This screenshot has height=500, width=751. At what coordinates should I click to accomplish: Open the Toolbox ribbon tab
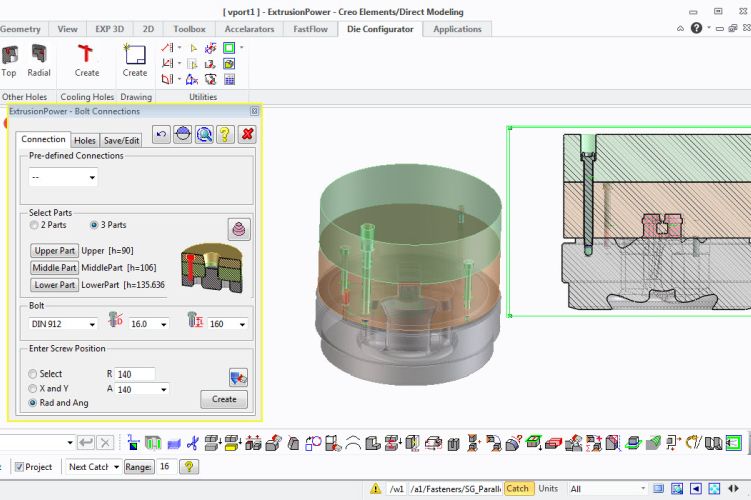coord(189,29)
